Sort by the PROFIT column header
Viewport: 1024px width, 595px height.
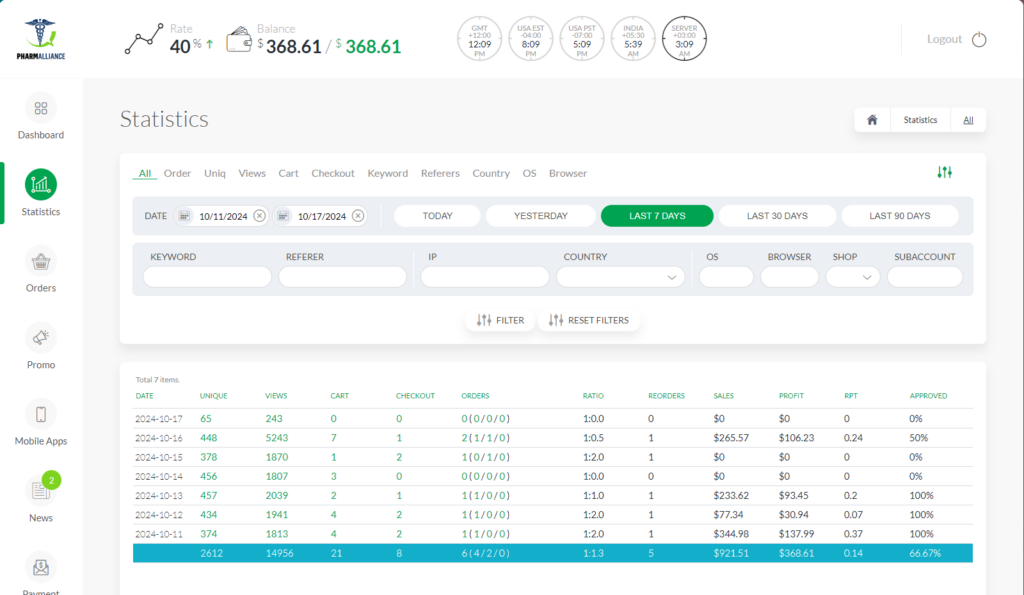791,396
